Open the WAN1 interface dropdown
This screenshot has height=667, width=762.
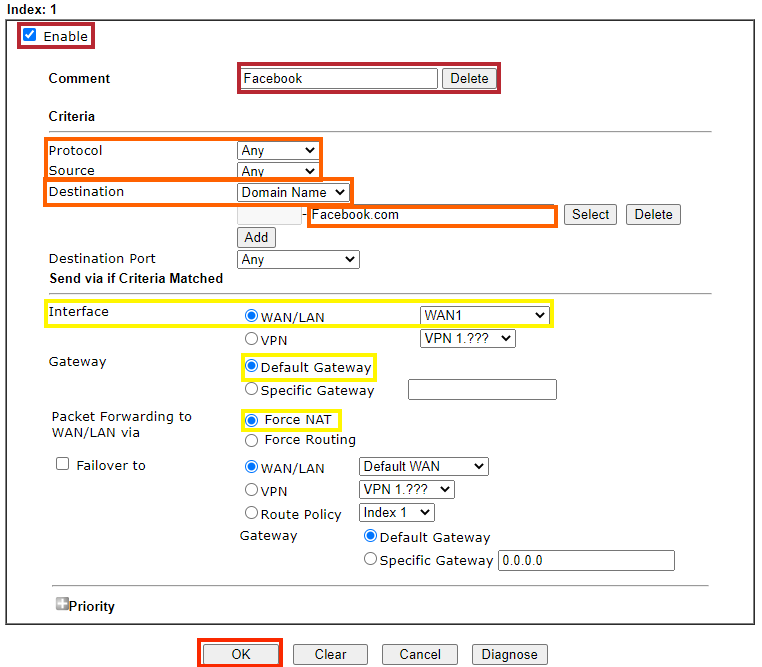(485, 315)
